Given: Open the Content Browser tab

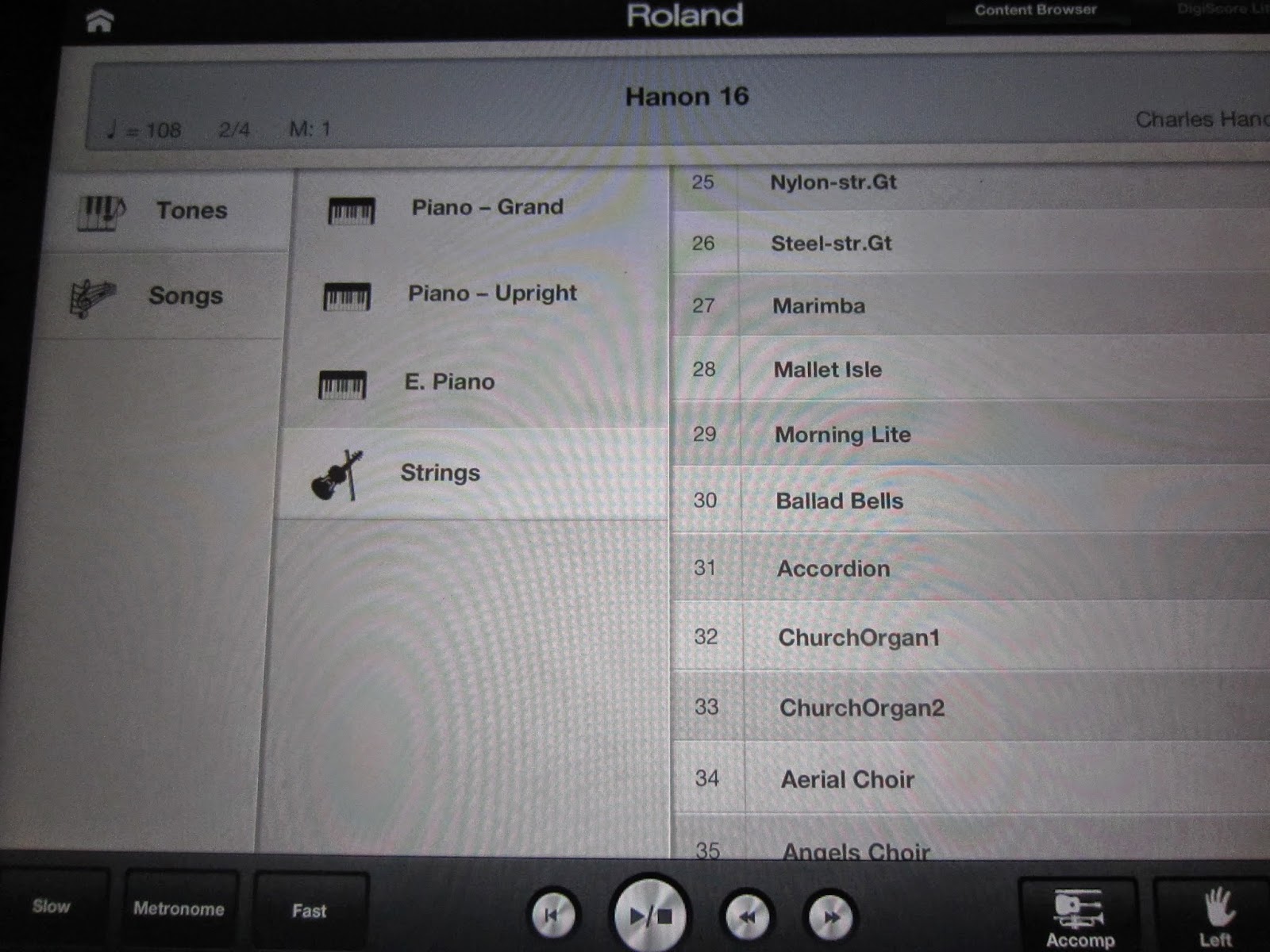Looking at the screenshot, I should 1035,10.
